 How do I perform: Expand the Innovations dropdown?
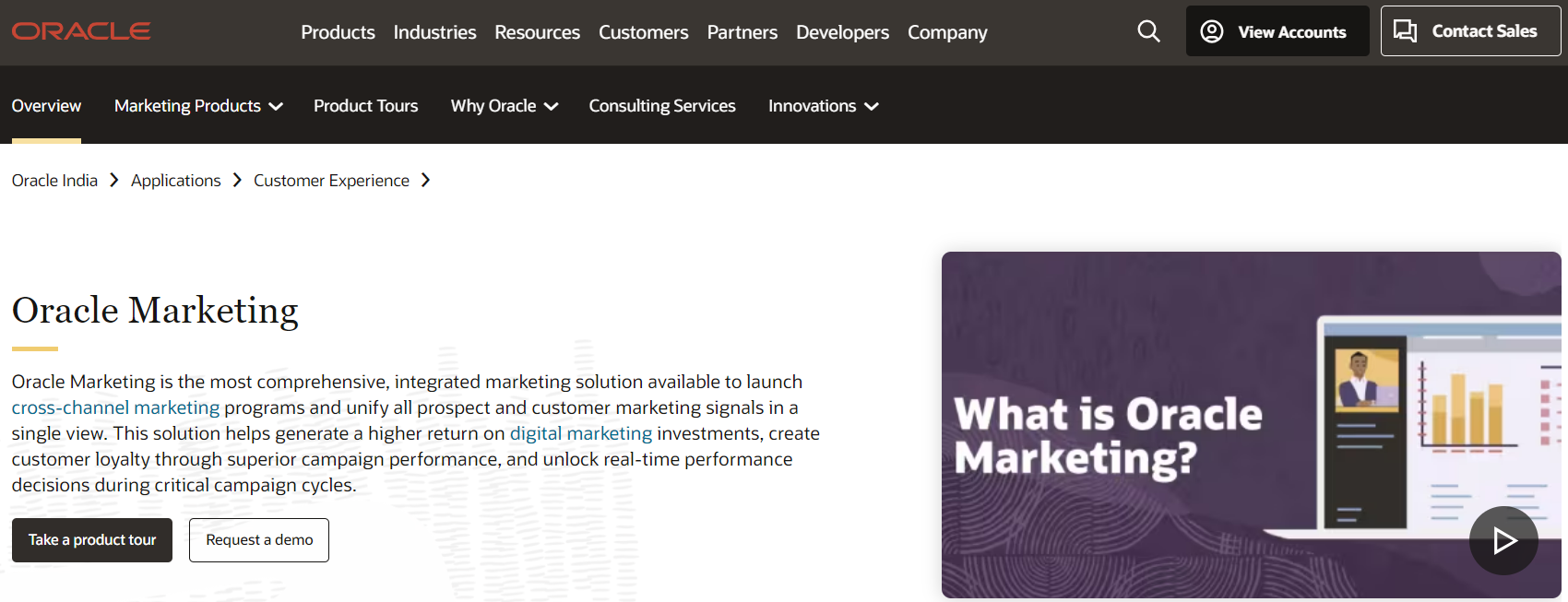tap(872, 107)
